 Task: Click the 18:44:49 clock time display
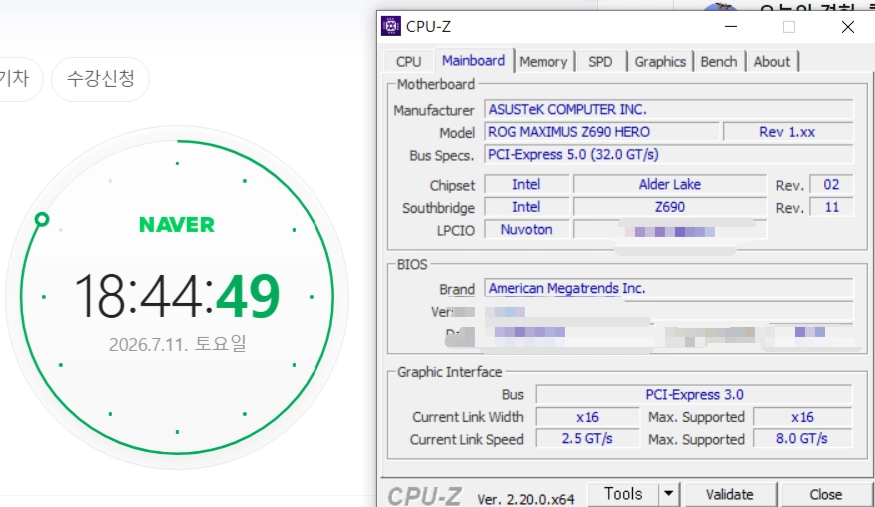tap(177, 296)
